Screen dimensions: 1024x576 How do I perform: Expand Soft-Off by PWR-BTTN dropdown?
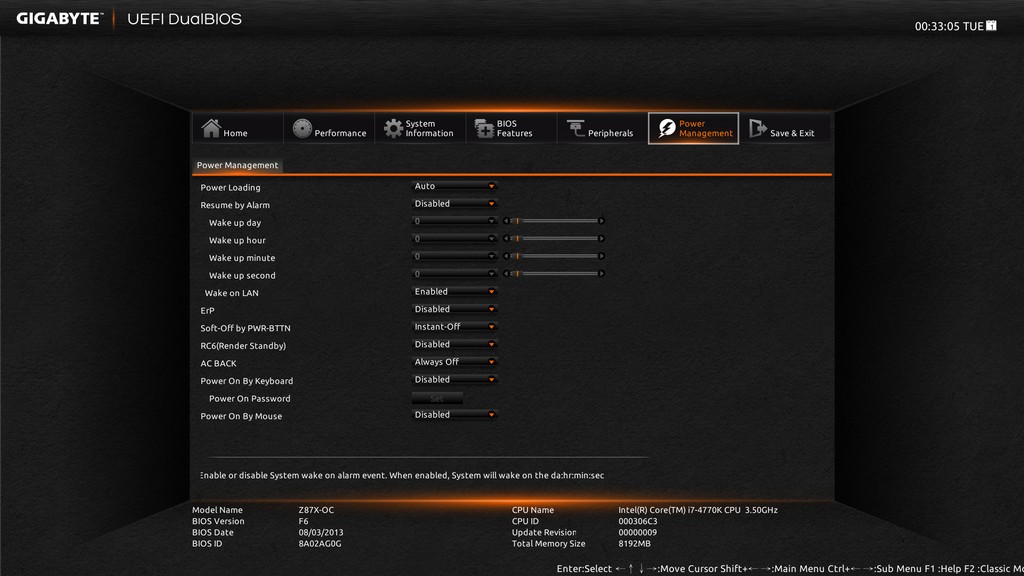455,327
